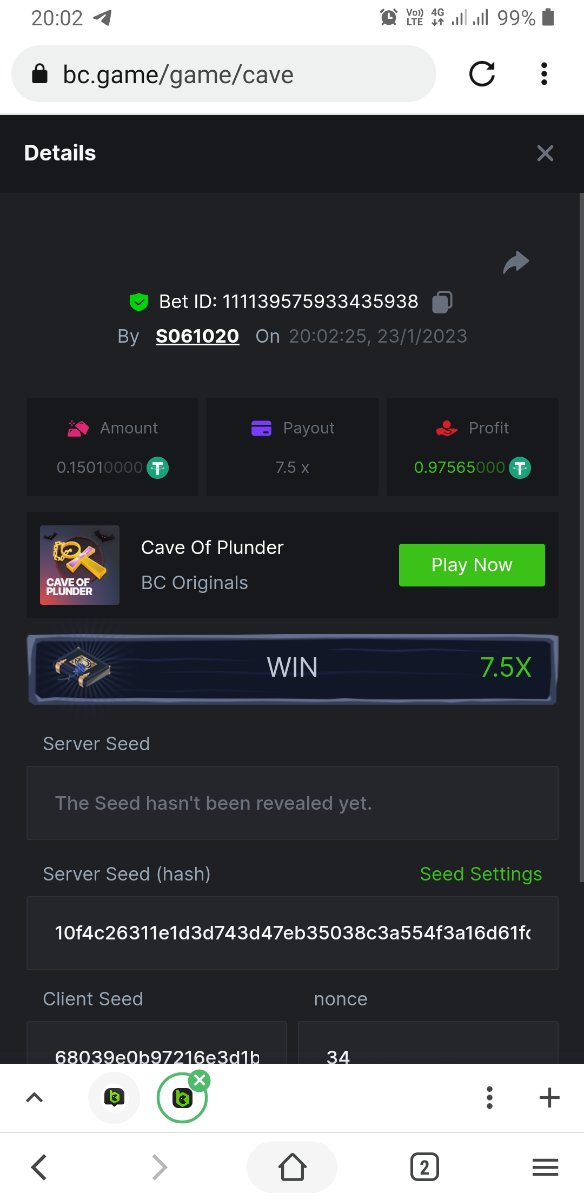Viewport: 584px width, 1200px height.
Task: Expand the tab strip chevron
Action: (x=34, y=1098)
